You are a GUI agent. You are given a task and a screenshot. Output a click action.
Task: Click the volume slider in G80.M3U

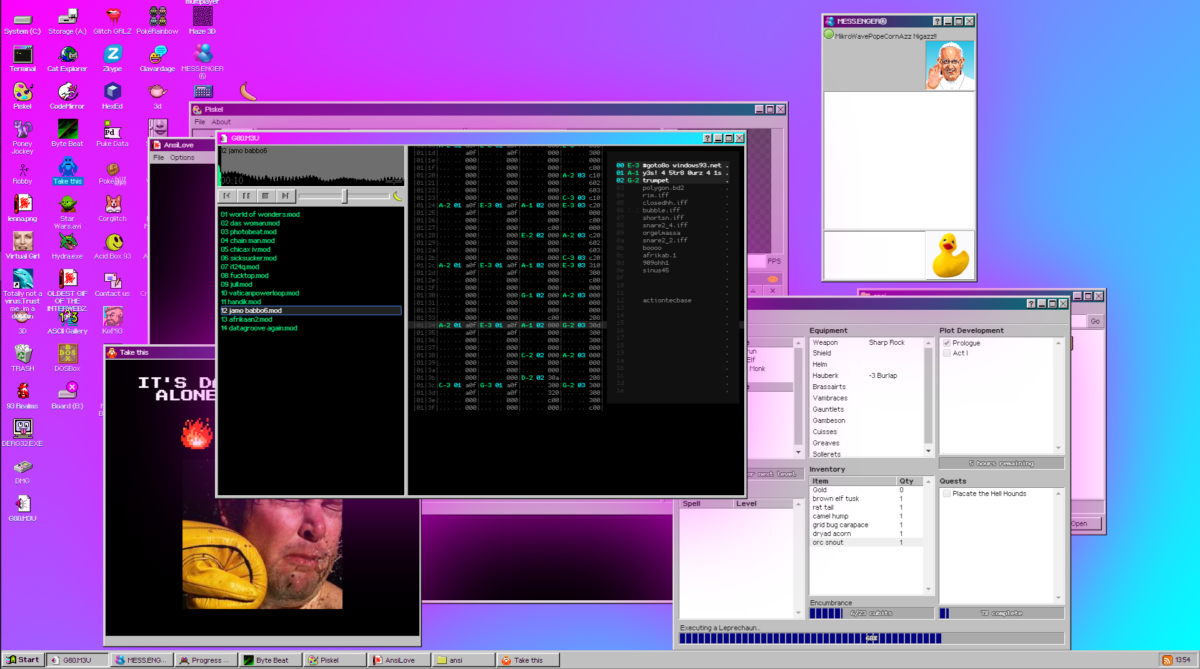[343, 196]
